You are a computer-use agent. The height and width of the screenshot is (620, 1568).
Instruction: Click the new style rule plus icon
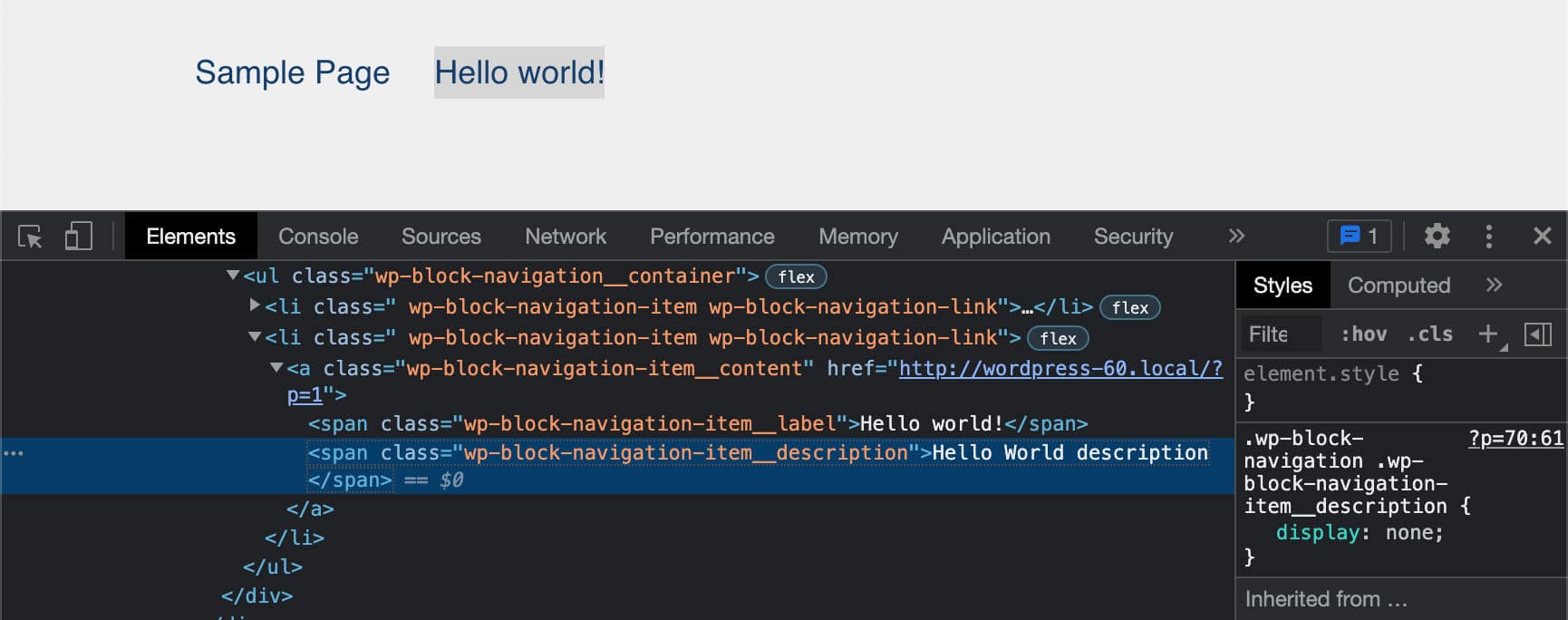(1487, 334)
